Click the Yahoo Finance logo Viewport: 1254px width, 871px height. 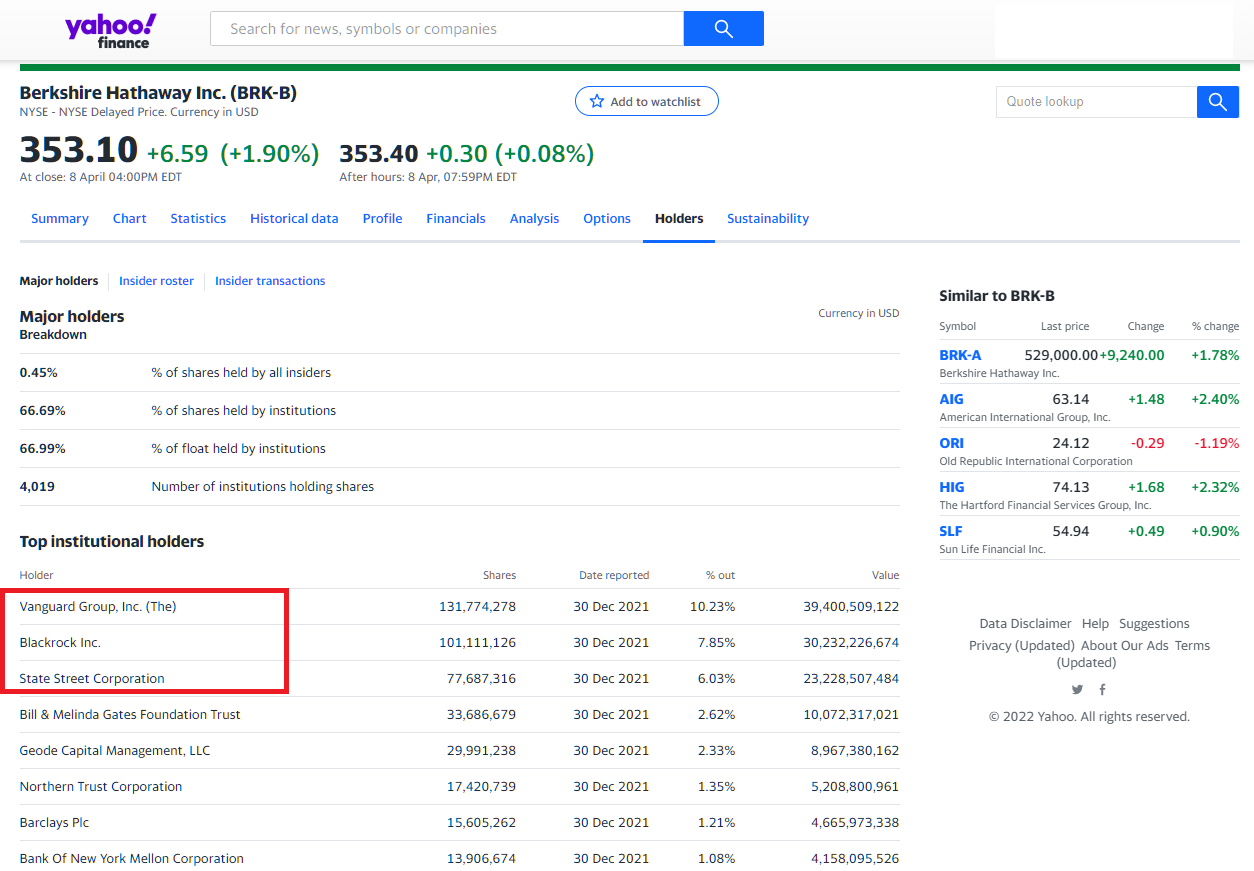coord(110,30)
